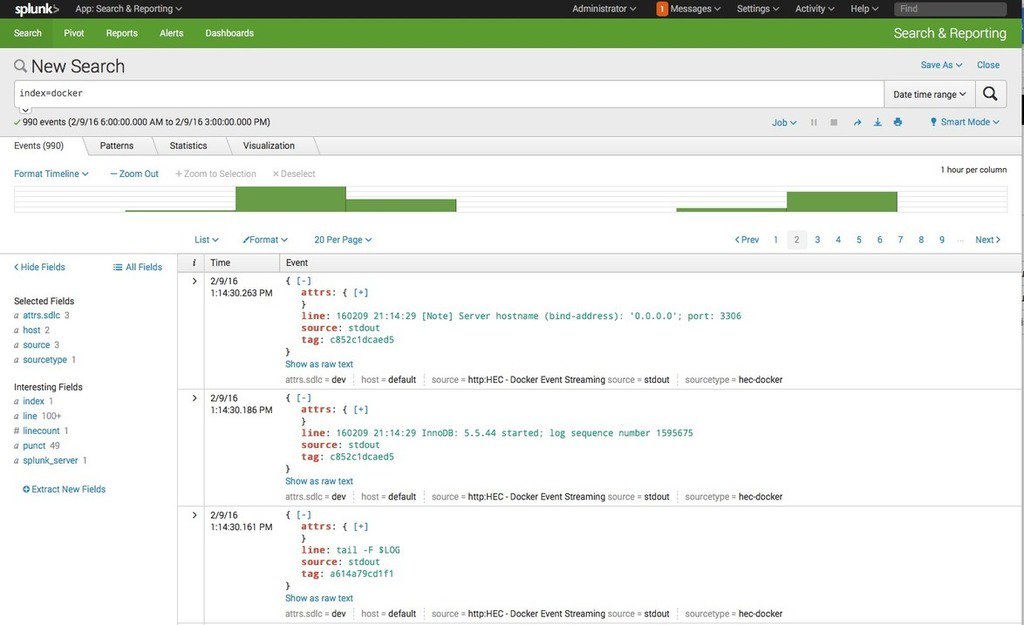Open the orange Messages notification badge

point(662,8)
